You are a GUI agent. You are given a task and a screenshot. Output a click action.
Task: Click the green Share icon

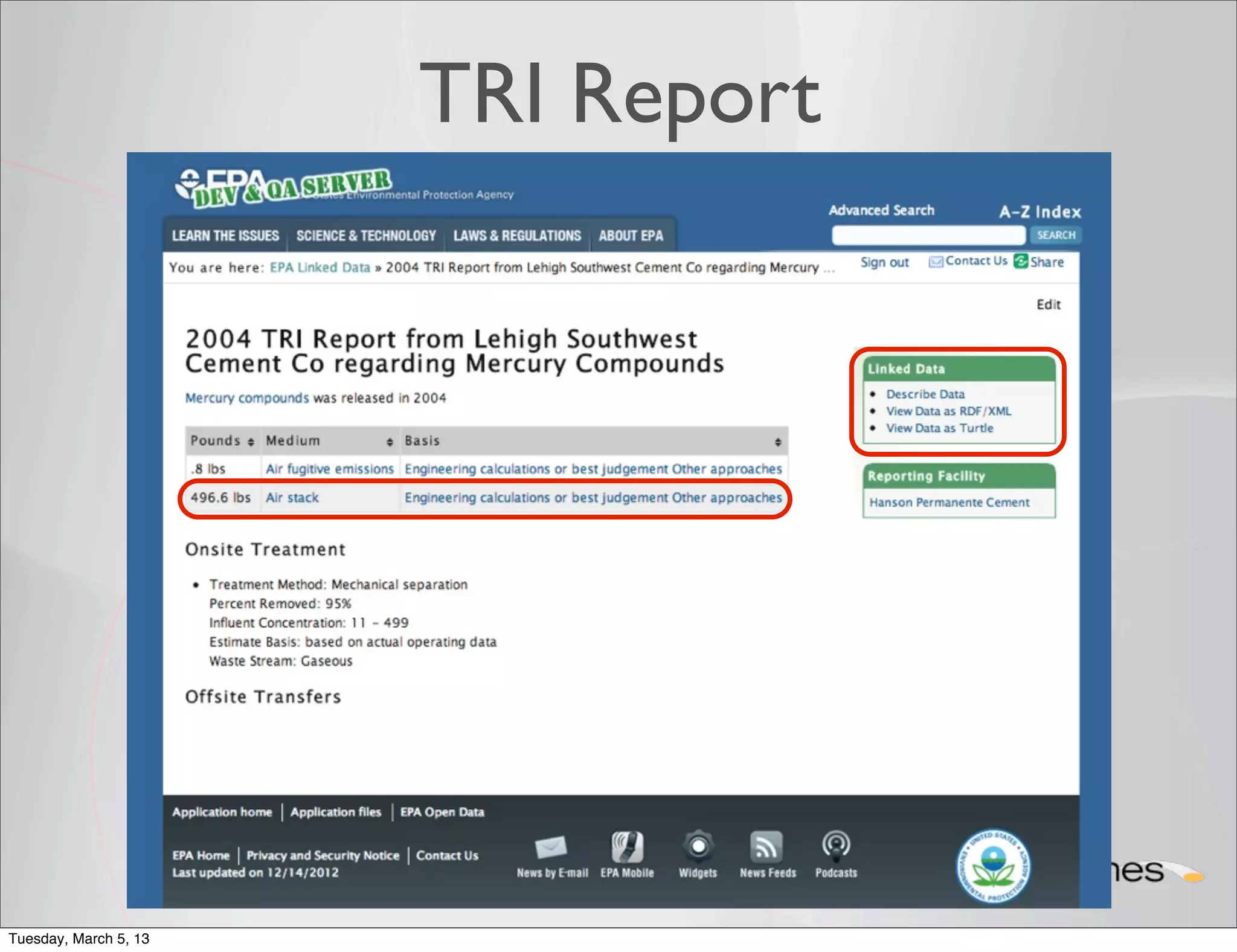click(x=1021, y=261)
